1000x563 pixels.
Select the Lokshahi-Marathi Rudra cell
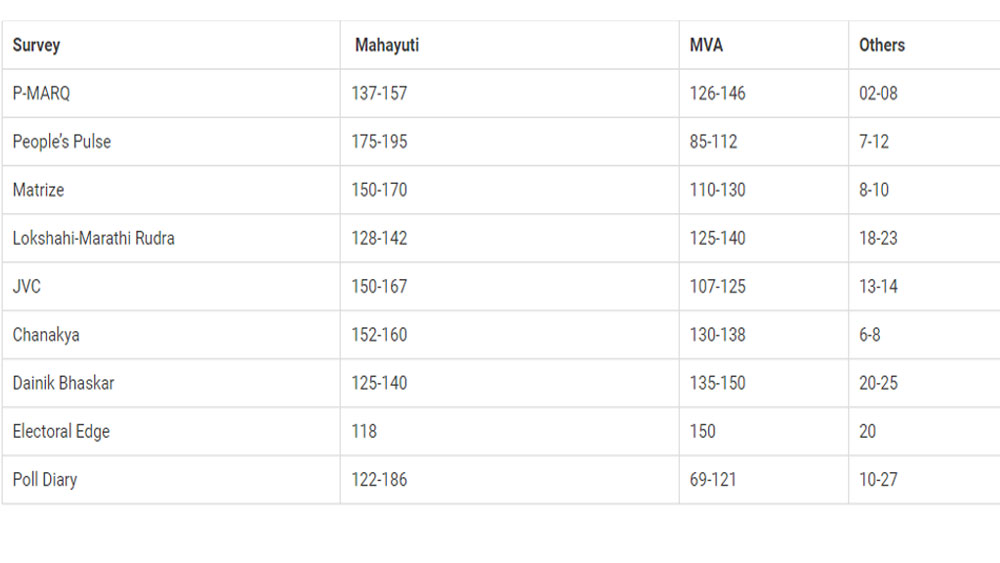pyautogui.click(x=93, y=238)
